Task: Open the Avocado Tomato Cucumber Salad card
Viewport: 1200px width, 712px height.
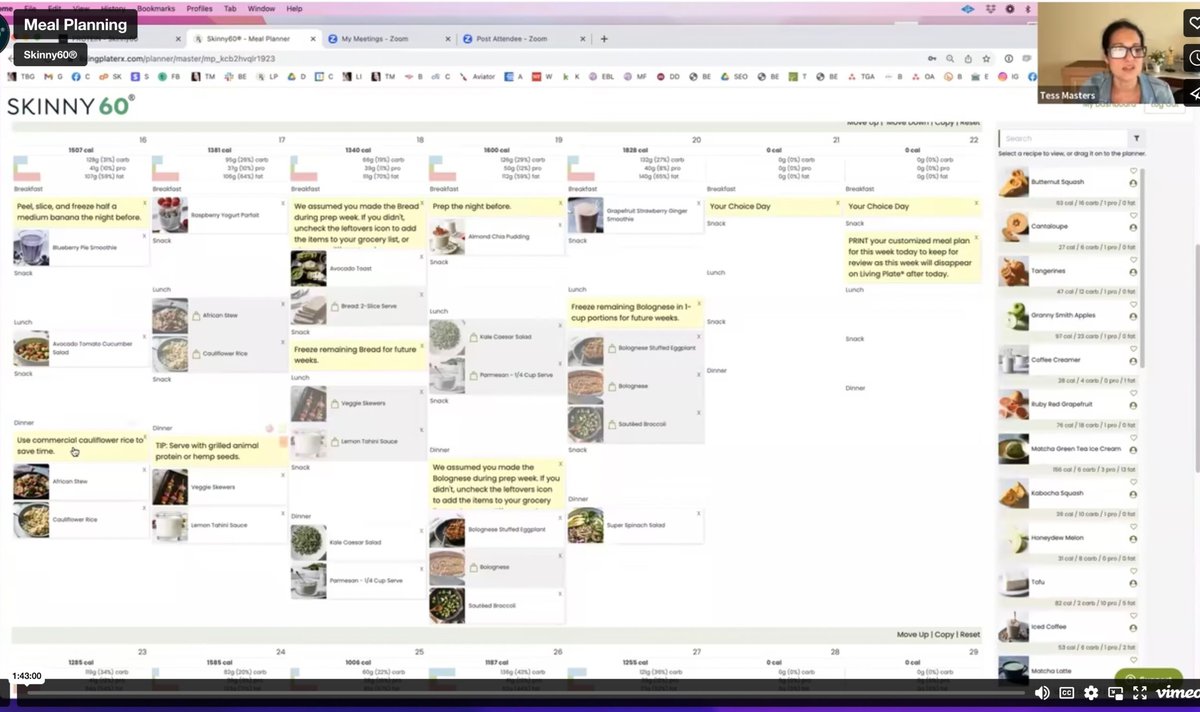Action: (80, 348)
